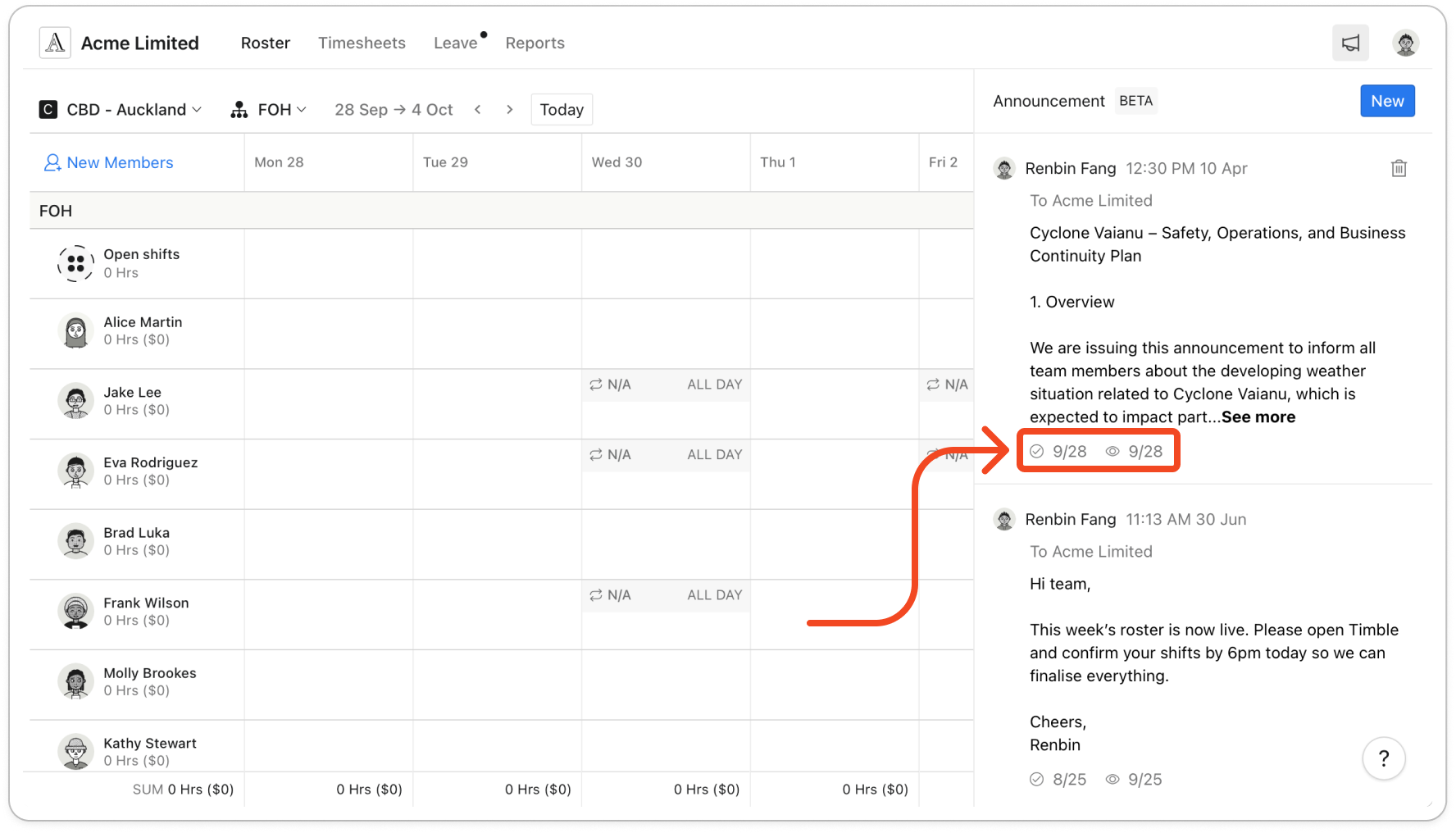1456x833 pixels.
Task: Click Kathy Stewart's avatar
Action: (75, 752)
